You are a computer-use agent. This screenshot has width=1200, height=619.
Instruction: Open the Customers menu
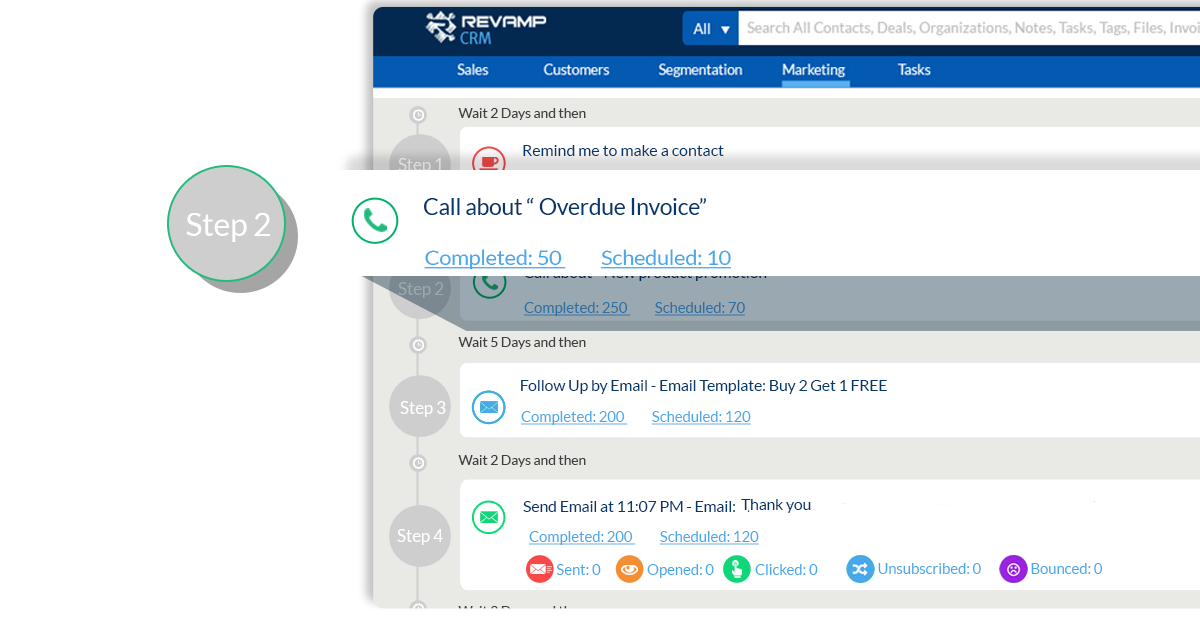click(576, 70)
